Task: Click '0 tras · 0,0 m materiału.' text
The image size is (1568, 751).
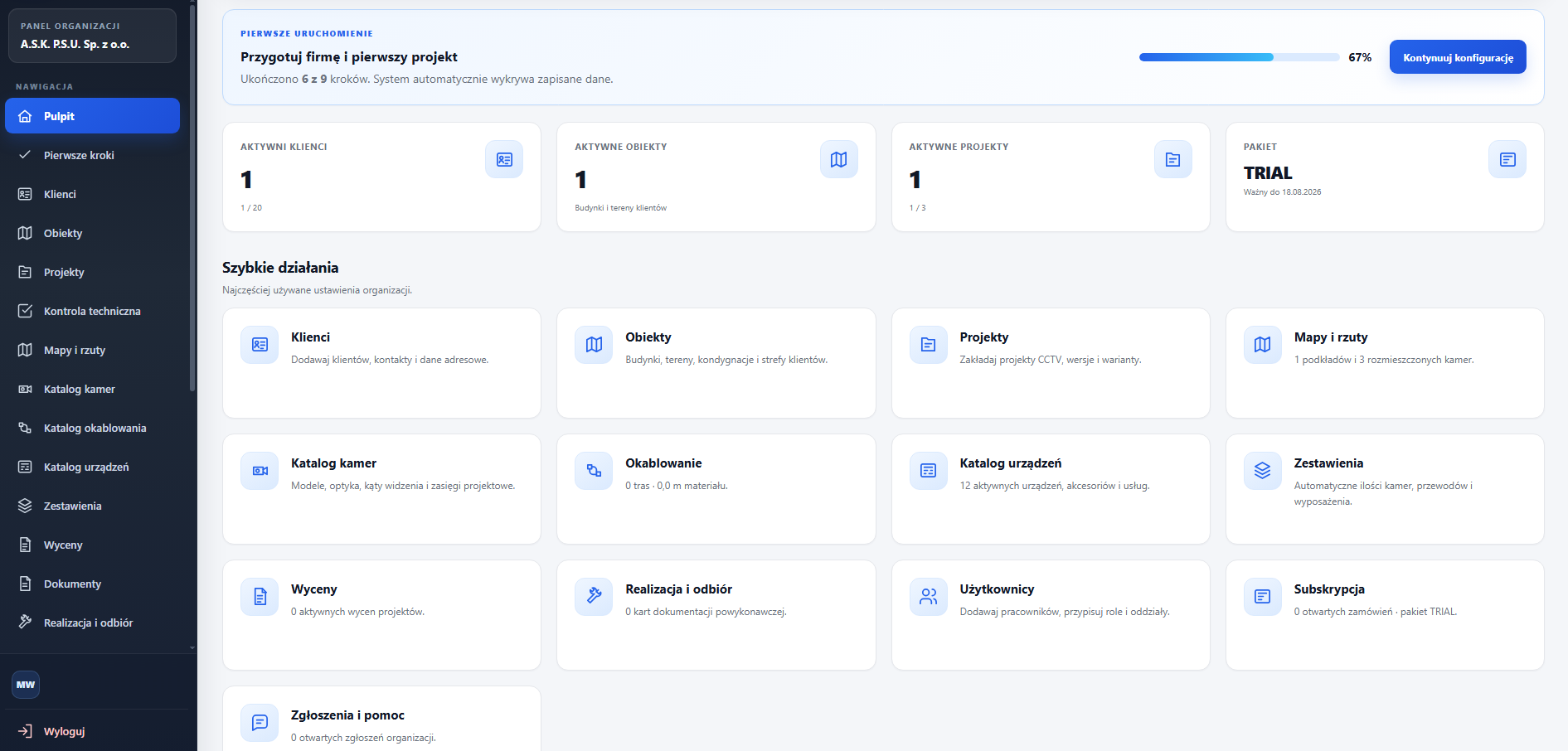Action: [x=677, y=486]
